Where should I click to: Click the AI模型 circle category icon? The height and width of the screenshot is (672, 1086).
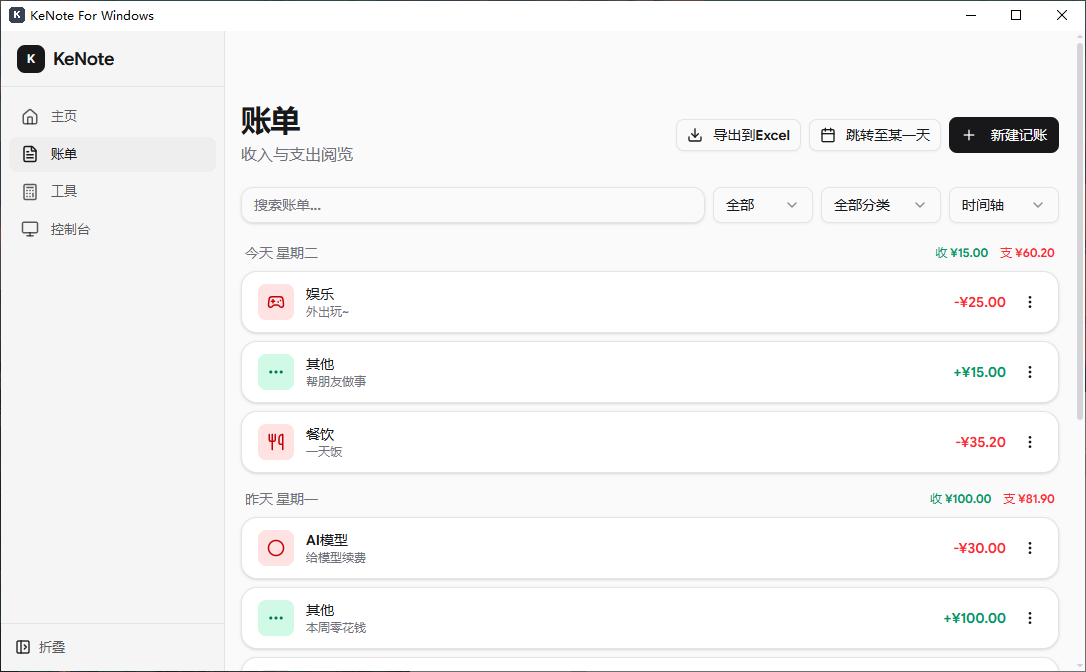click(276, 548)
